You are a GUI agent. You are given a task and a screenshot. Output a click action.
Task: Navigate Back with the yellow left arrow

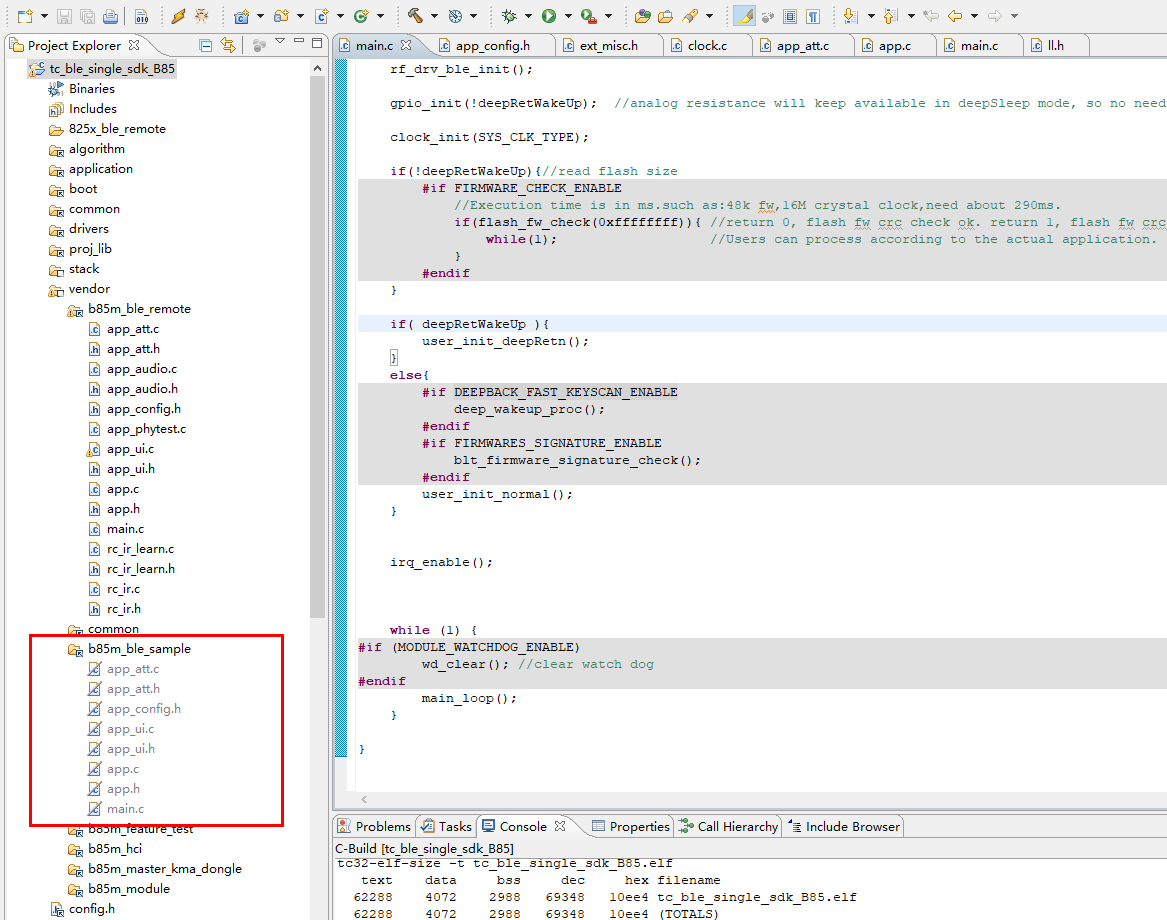point(955,16)
